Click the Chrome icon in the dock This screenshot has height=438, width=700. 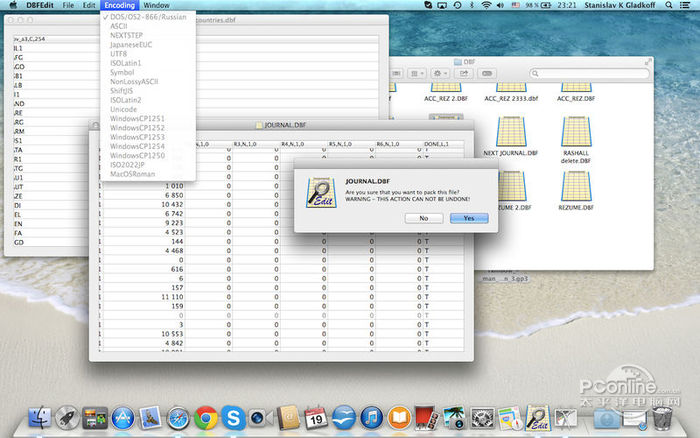[x=207, y=416]
